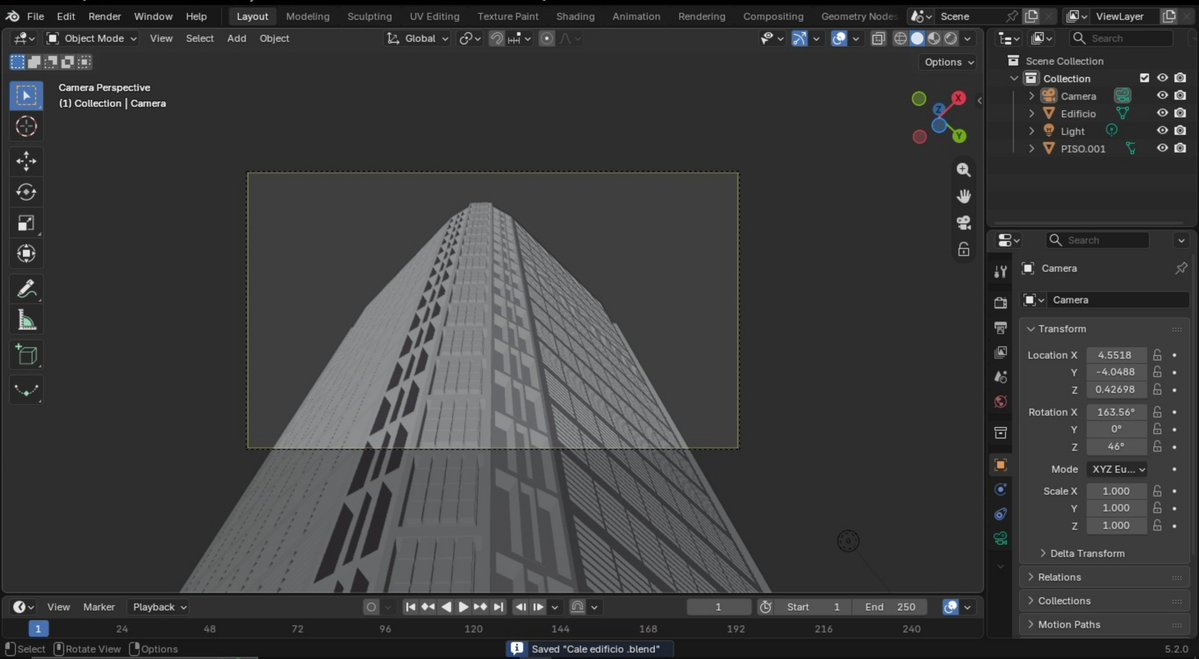1199x659 pixels.
Task: Click the play animation button
Action: point(463,607)
